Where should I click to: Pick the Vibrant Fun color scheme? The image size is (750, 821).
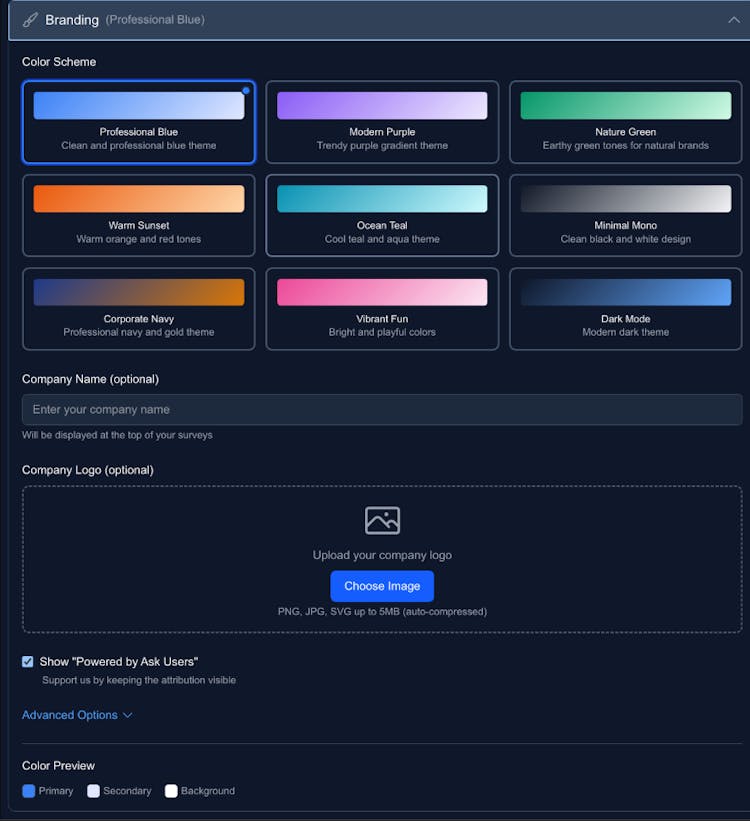click(382, 309)
